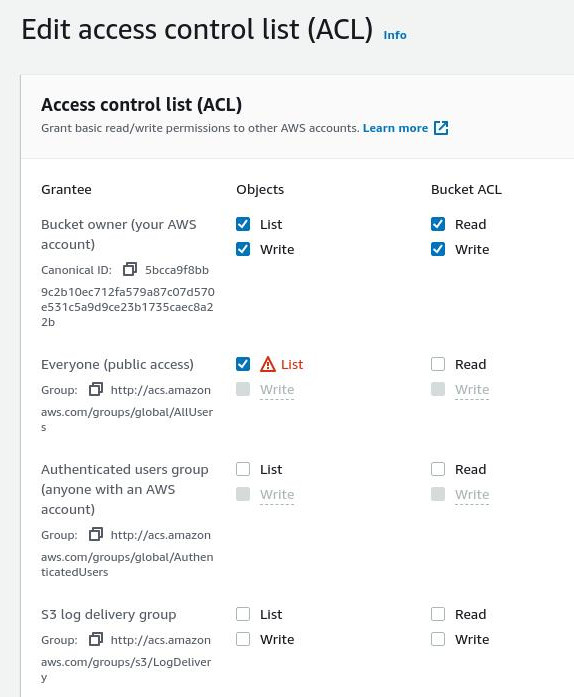Viewport: 574px width, 697px height.
Task: Check Authenticated users group Bucket ACL Read
Action: pyautogui.click(x=438, y=469)
